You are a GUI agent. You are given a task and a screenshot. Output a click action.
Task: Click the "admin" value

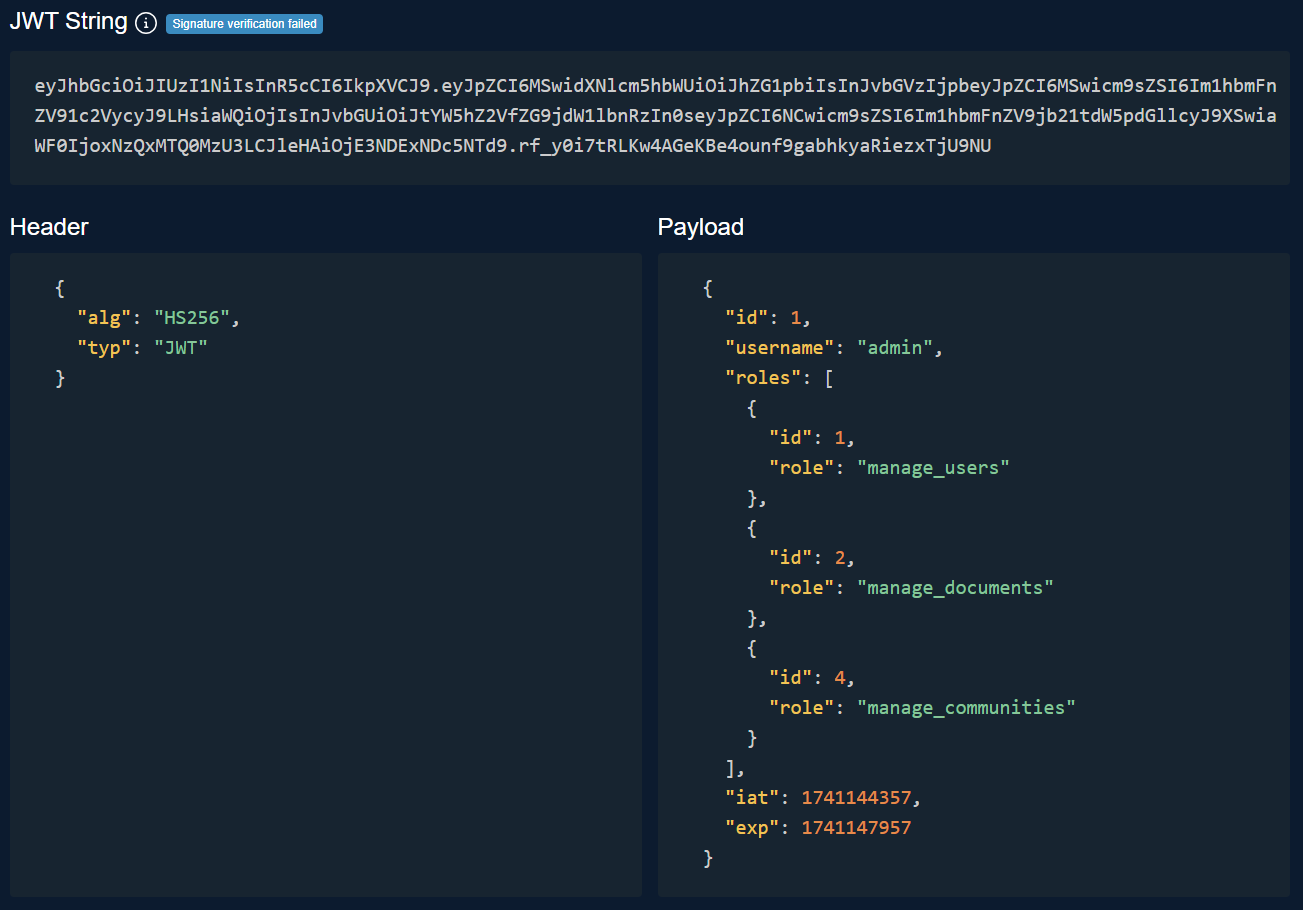[895, 348]
